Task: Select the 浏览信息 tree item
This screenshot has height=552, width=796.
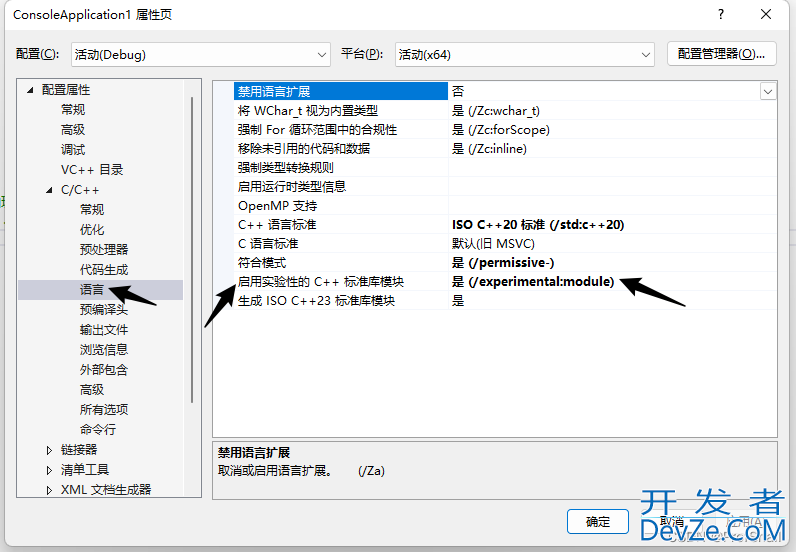Action: (104, 349)
